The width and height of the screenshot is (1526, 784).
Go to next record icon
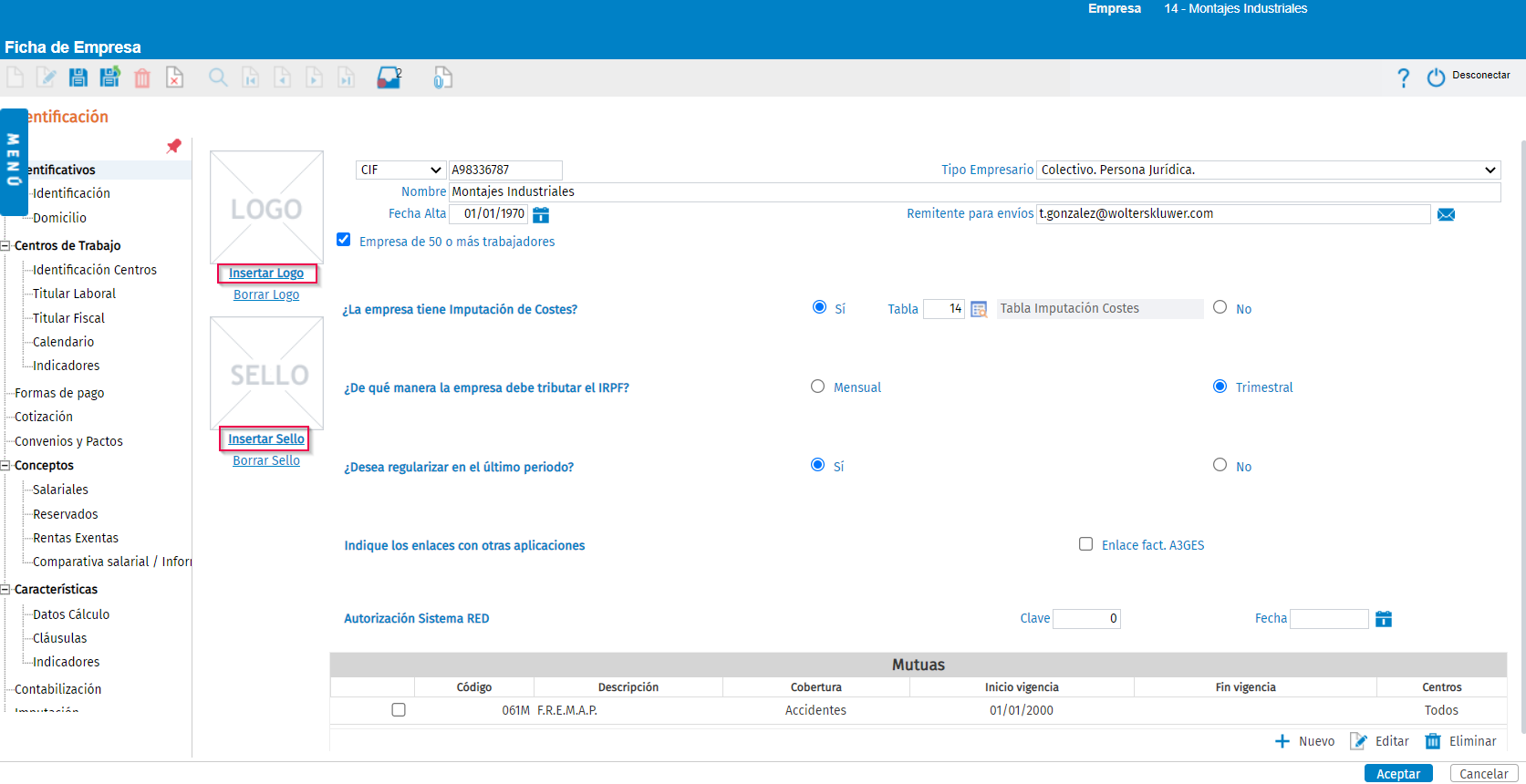point(314,77)
